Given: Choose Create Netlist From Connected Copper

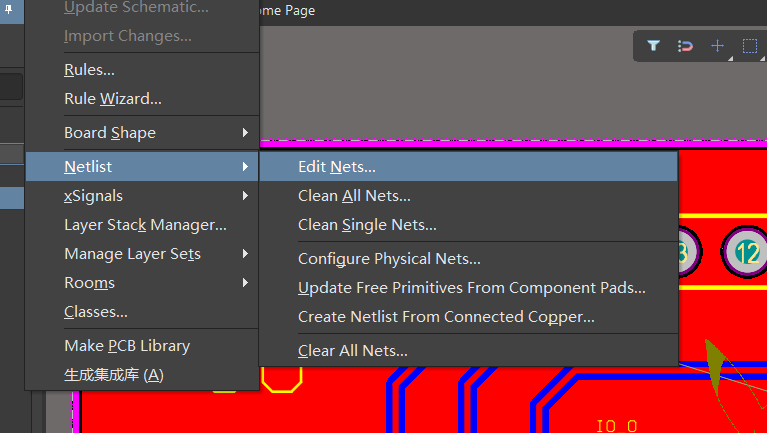Looking at the screenshot, I should click(446, 317).
